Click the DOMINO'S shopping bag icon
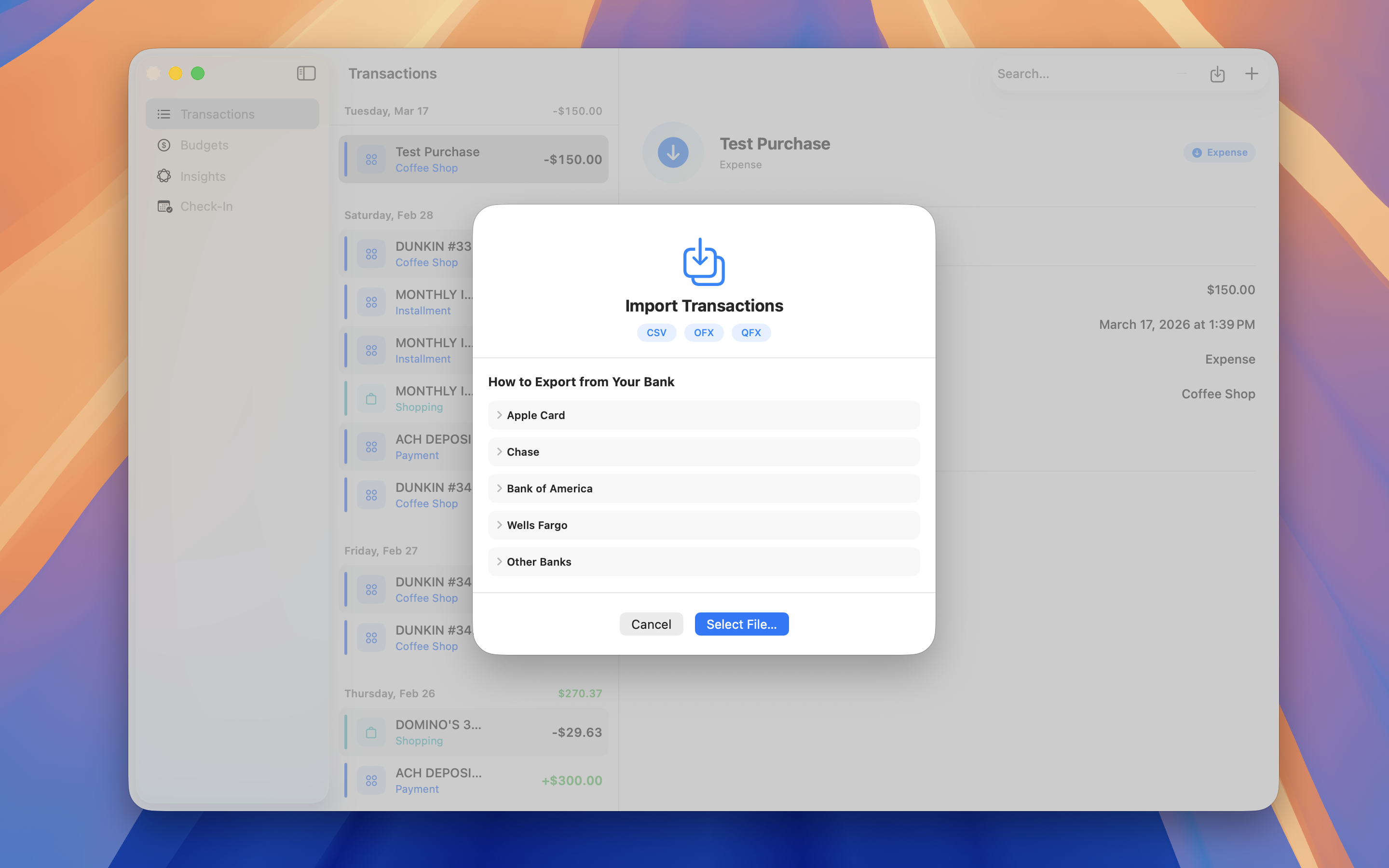 (x=371, y=732)
